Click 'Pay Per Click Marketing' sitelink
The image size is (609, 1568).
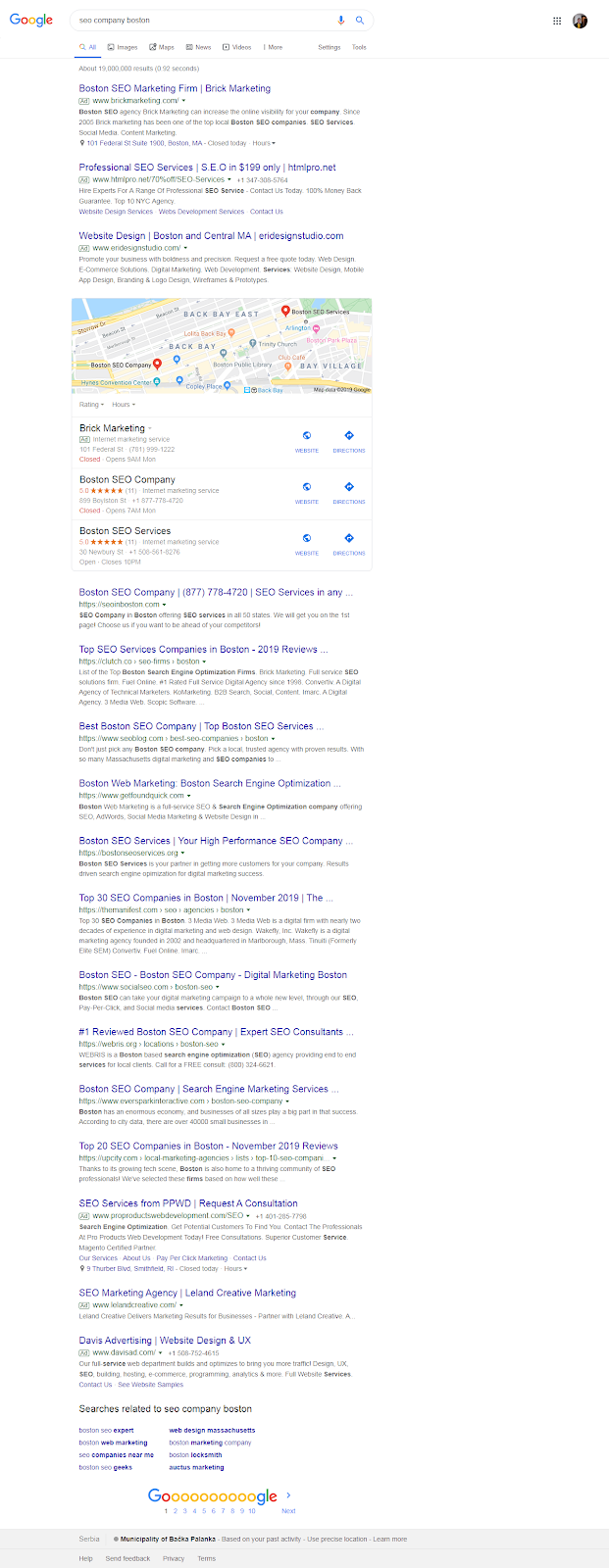(x=192, y=1258)
